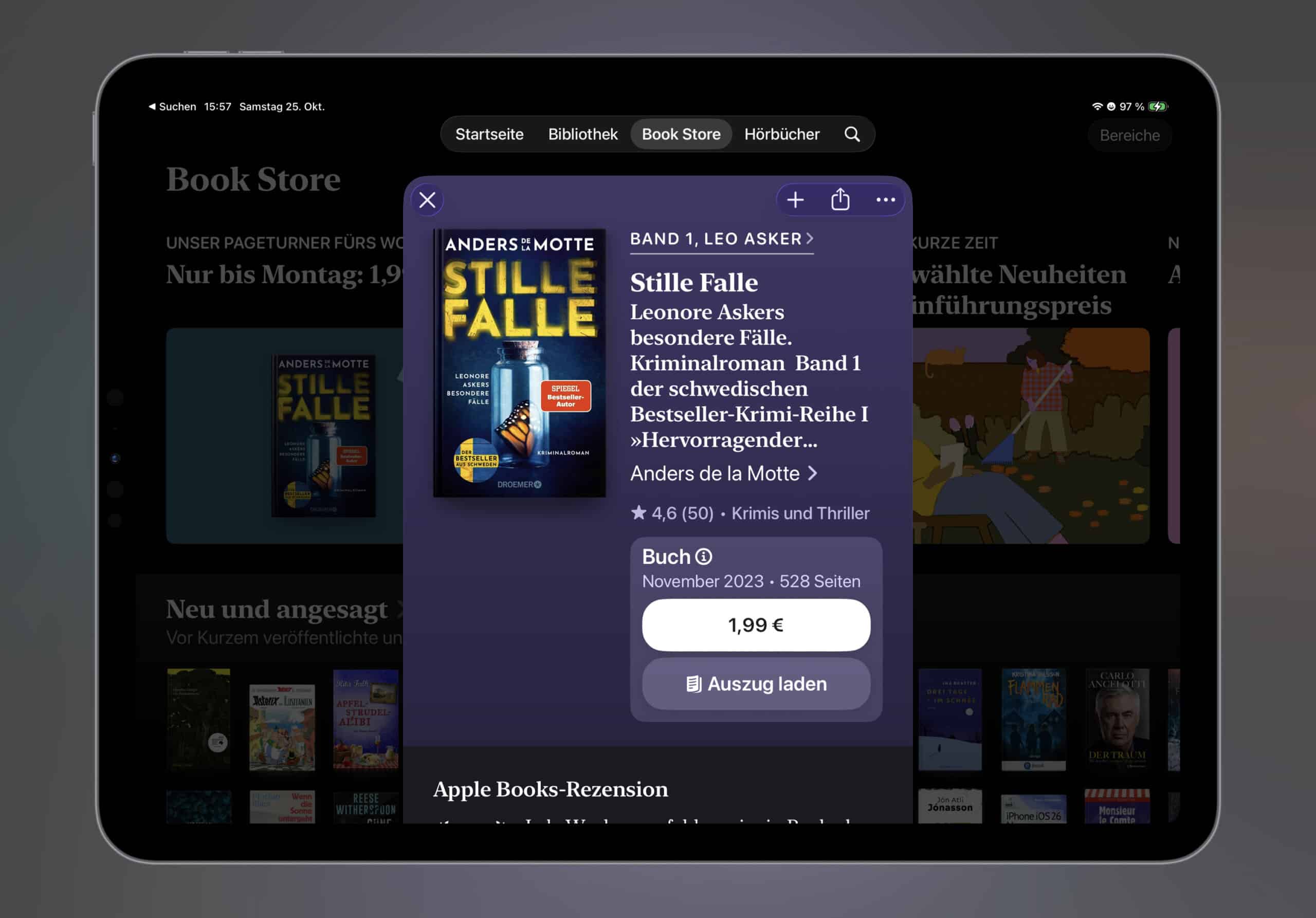Viewport: 1316px width, 918px height.
Task: Tap the share icon in book popup
Action: pos(840,199)
